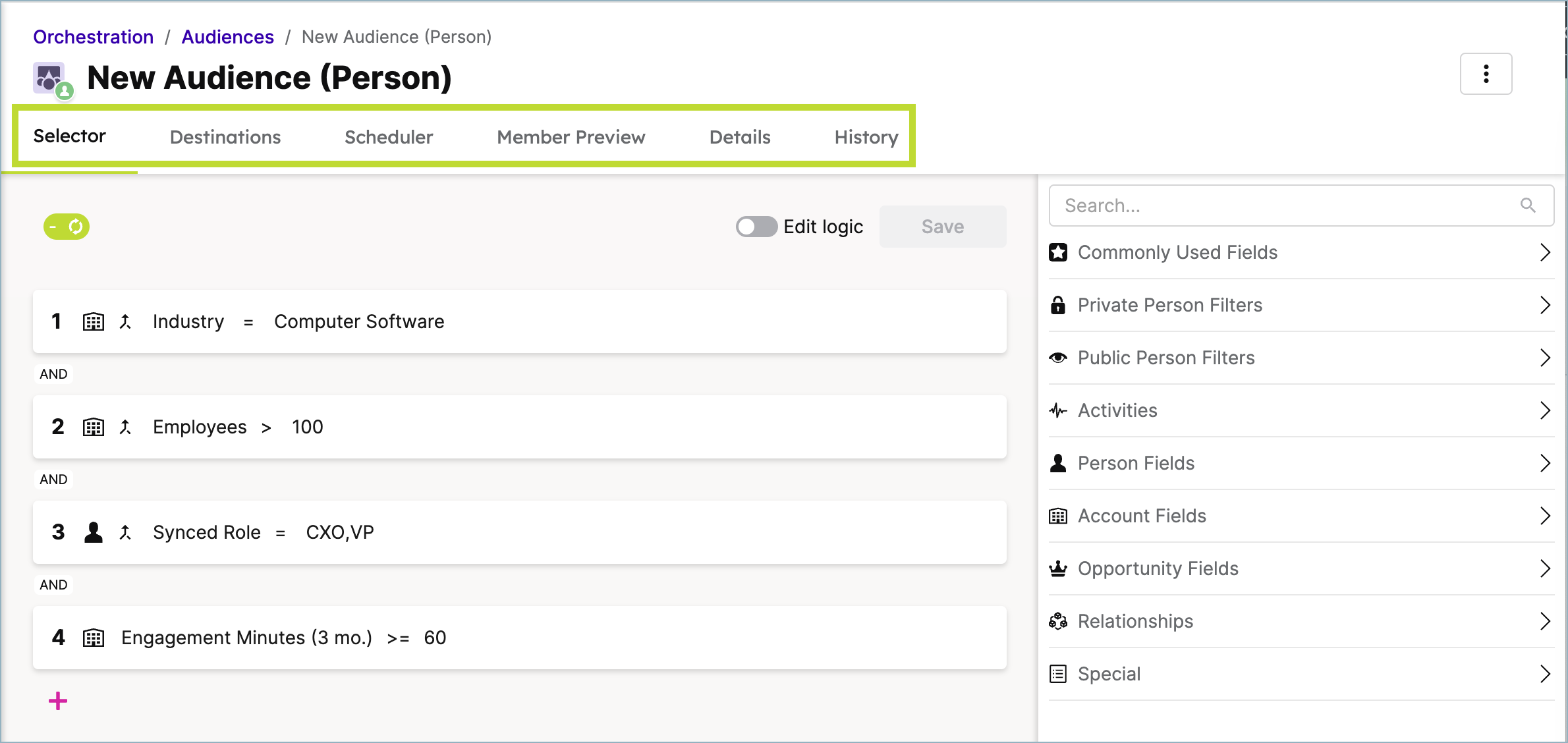Expand Public Person Filters chevron
Image resolution: width=1568 pixels, height=743 pixels.
(1545, 358)
